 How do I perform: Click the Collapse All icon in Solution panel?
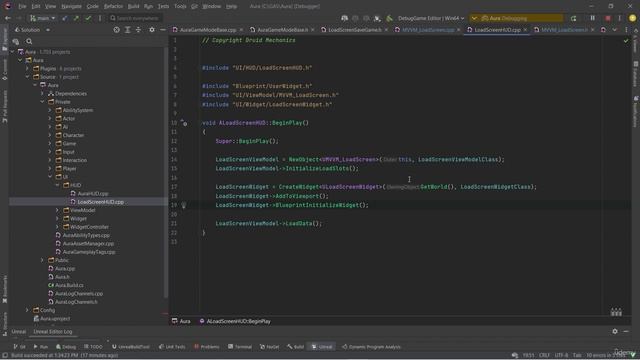(x=138, y=30)
